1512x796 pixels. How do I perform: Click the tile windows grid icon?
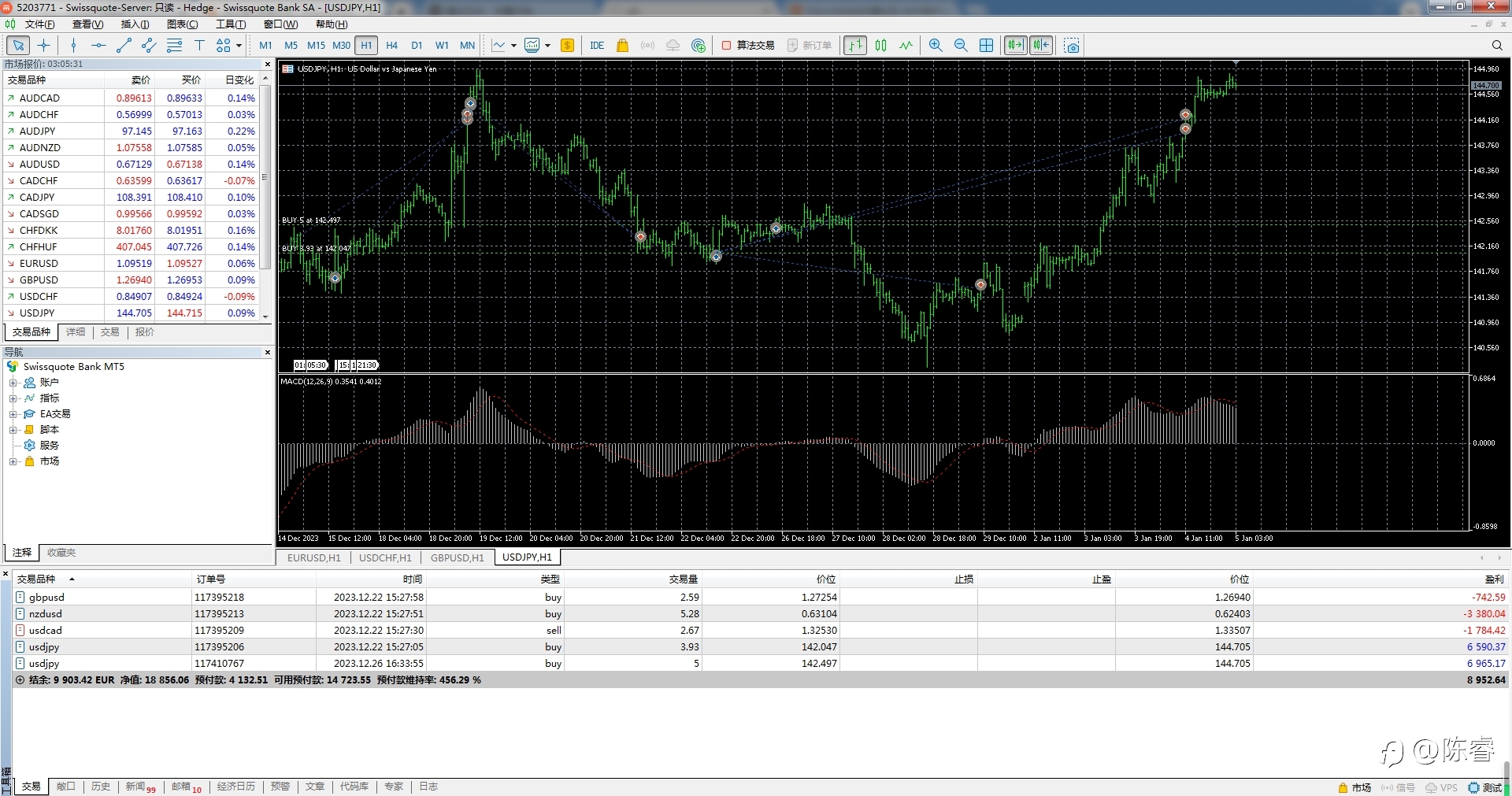tap(986, 46)
